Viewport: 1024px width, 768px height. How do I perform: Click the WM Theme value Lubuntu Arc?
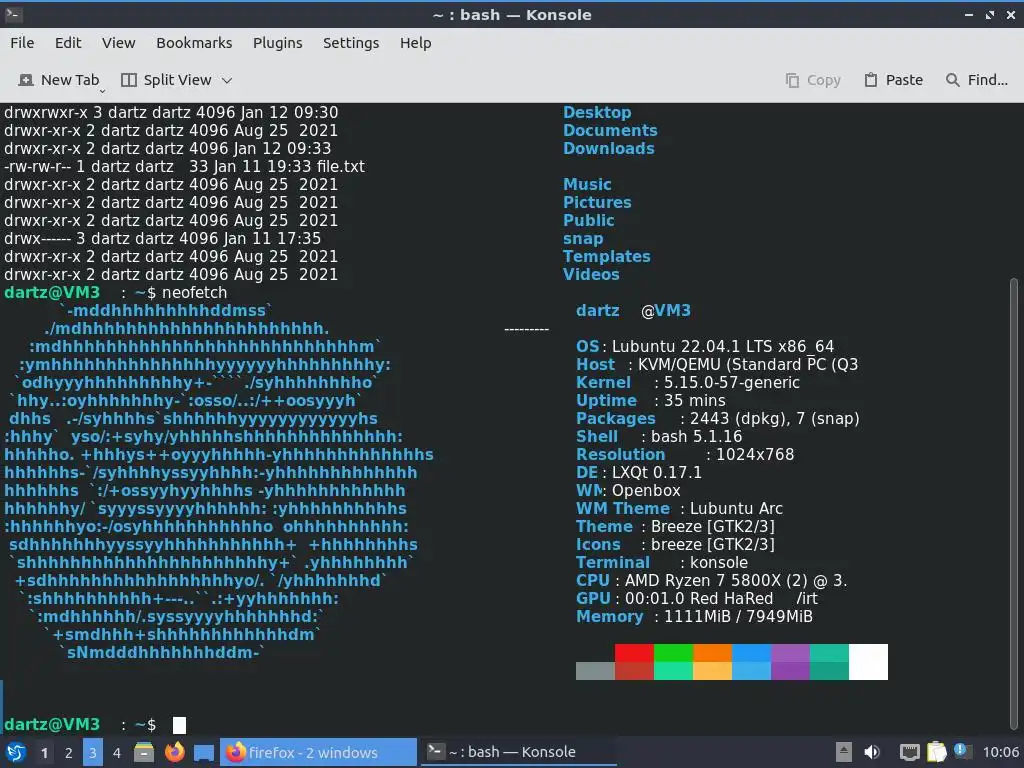736,509
